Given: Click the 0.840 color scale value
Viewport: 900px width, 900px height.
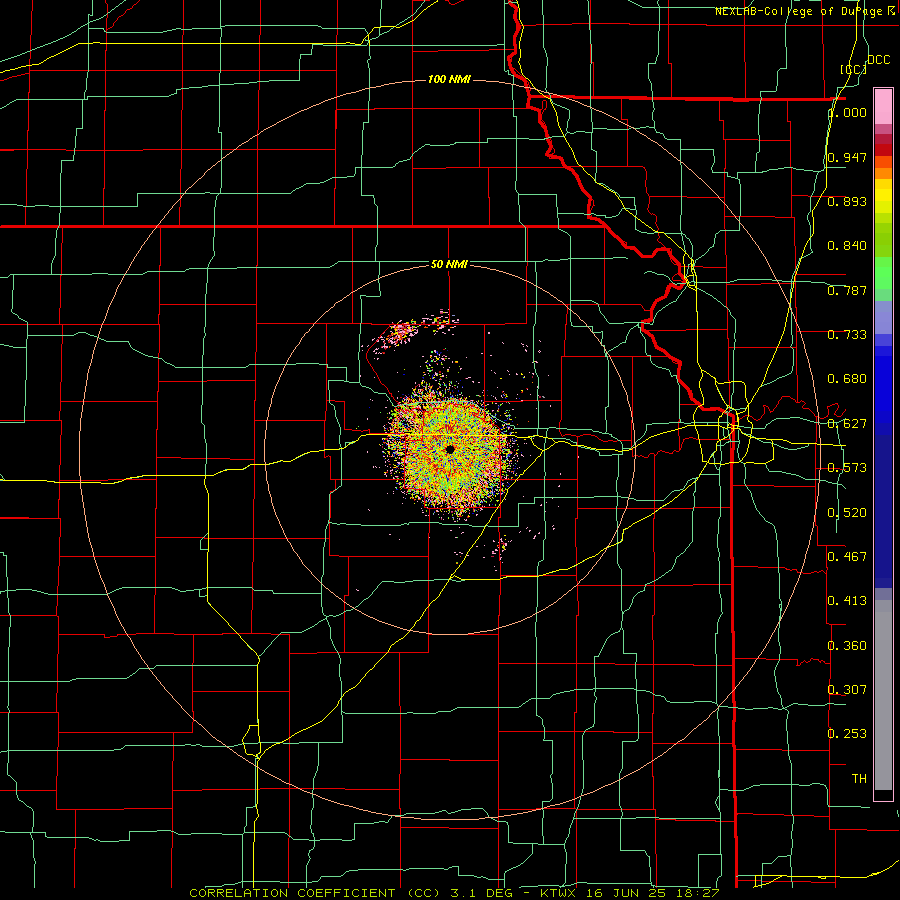Looking at the screenshot, I should (847, 246).
